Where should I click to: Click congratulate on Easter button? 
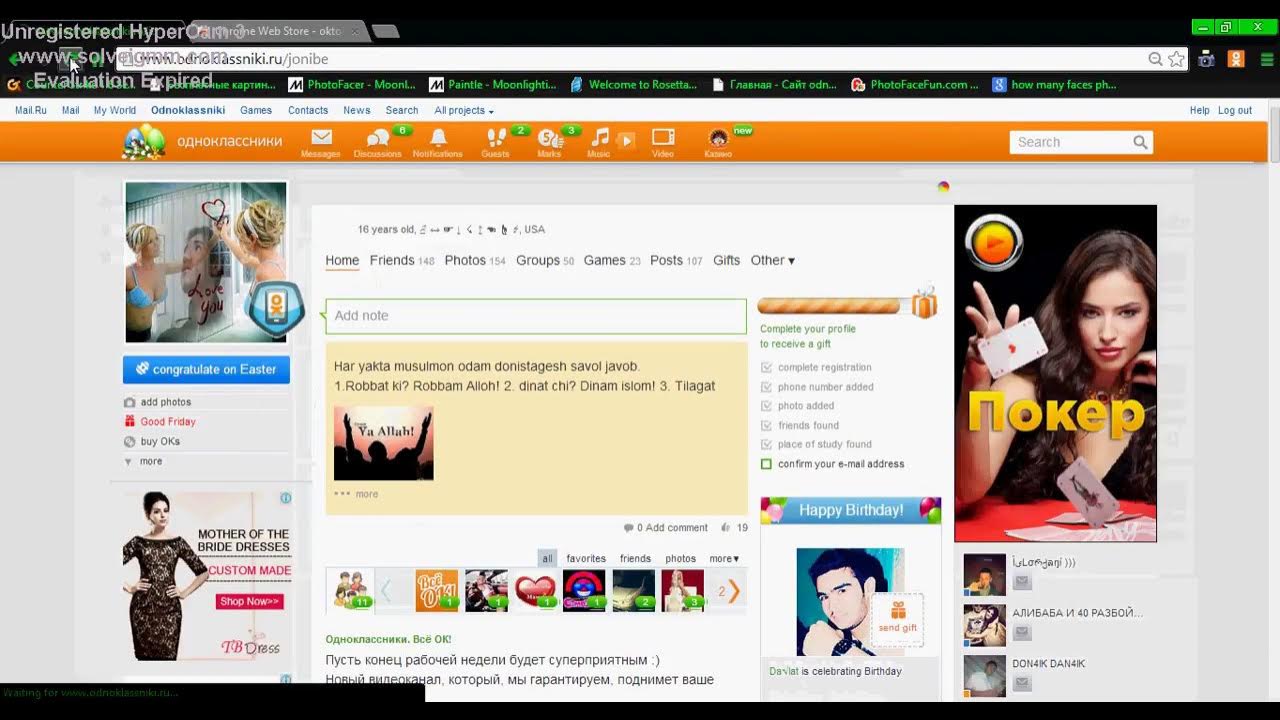[207, 369]
